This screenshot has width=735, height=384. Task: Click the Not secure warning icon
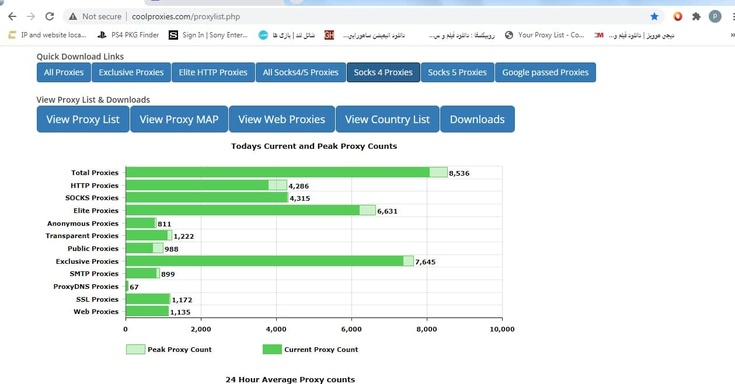pyautogui.click(x=73, y=16)
